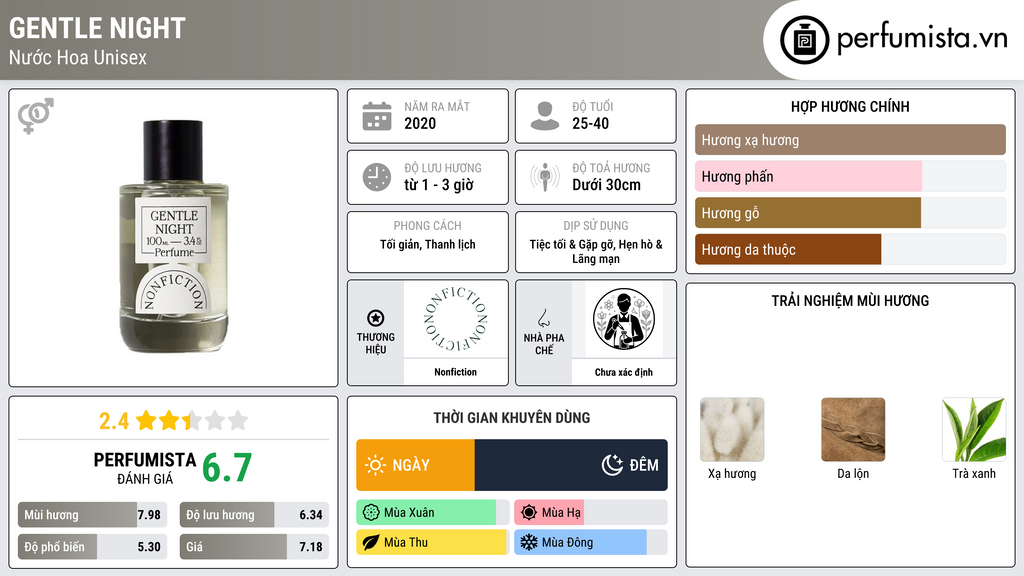Click the launch year value 2020
The image size is (1024, 576).
420,123
